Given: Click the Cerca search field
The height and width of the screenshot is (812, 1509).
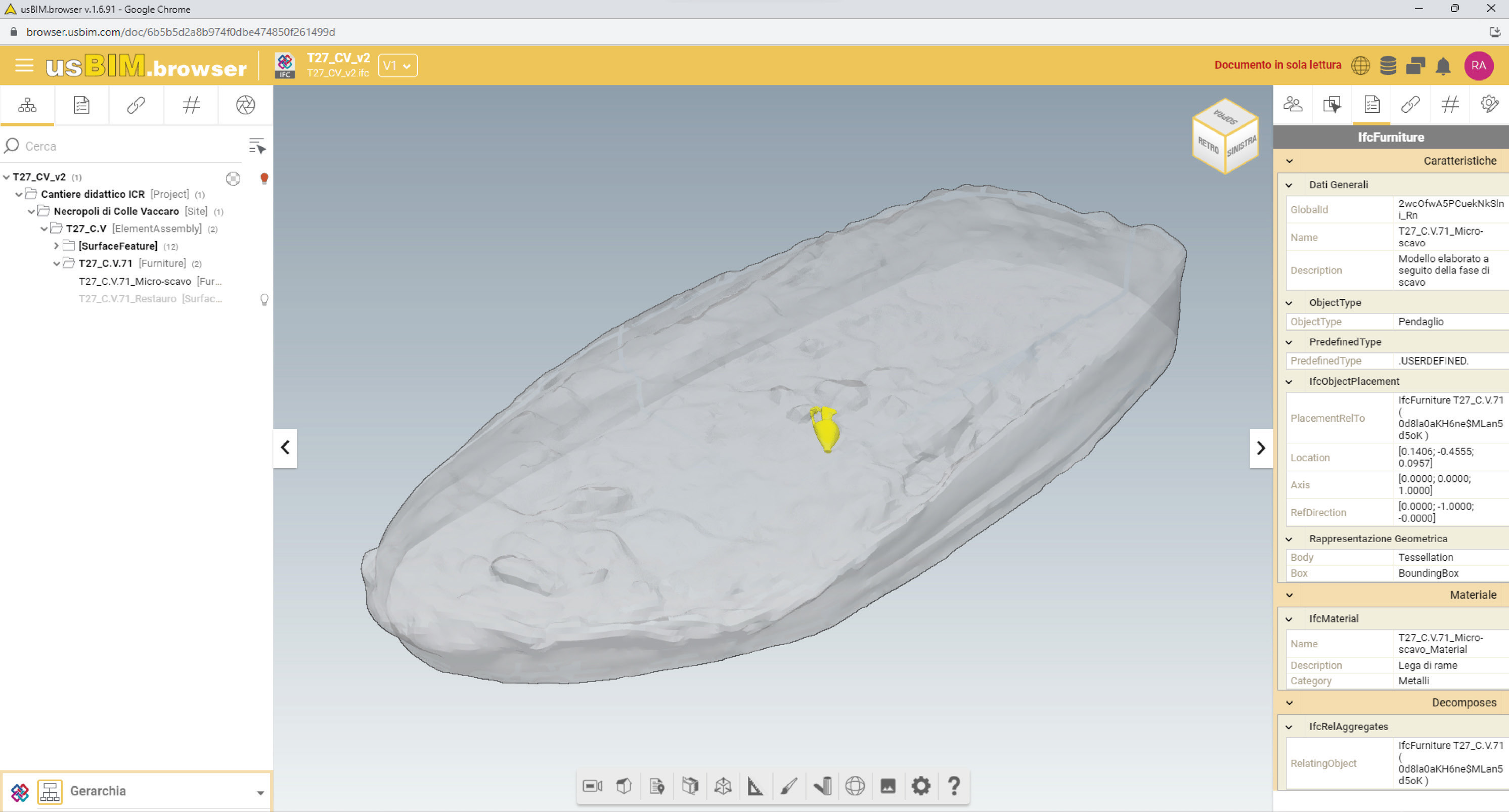Looking at the screenshot, I should pyautogui.click(x=129, y=146).
